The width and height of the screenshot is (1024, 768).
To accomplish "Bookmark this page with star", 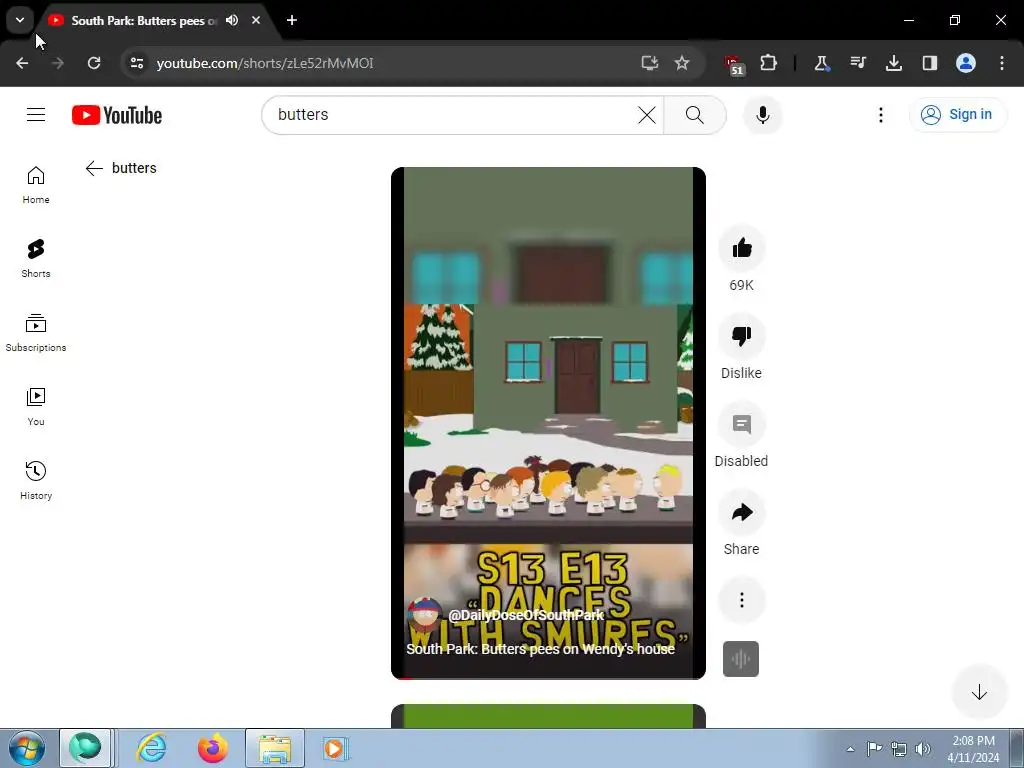I will click(x=682, y=63).
